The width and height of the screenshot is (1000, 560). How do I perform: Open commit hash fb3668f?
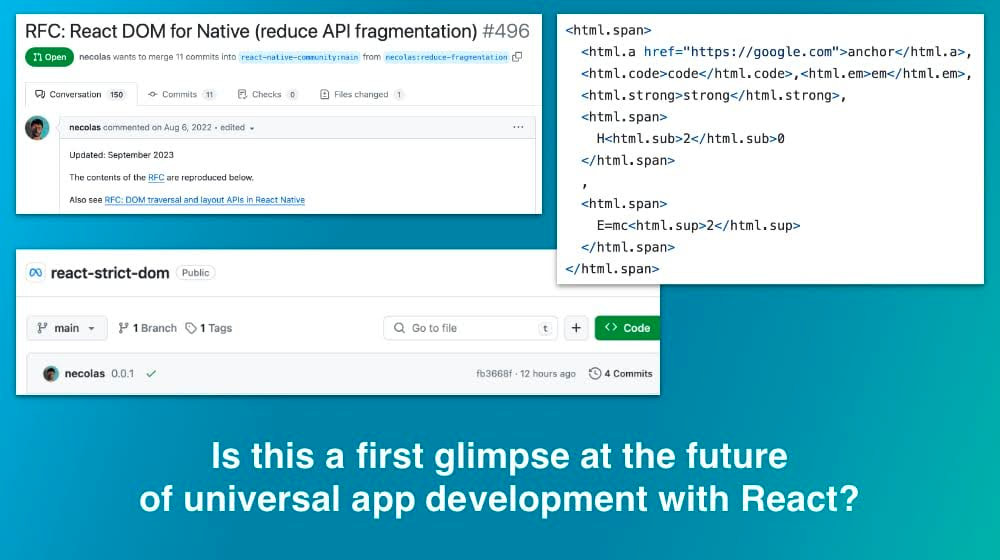(x=494, y=374)
